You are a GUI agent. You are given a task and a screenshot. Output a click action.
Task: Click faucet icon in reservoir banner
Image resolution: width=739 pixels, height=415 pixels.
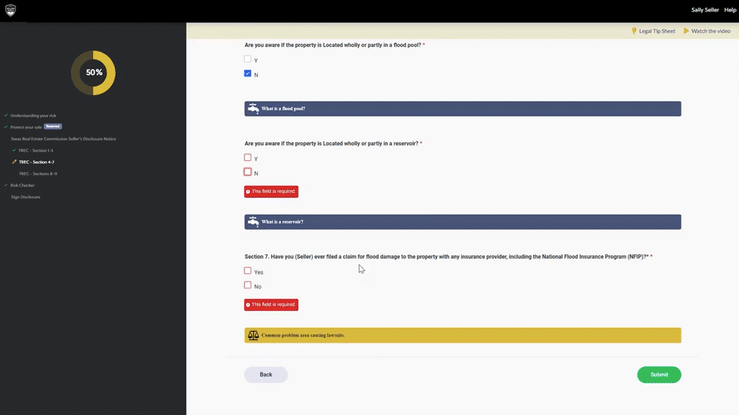[x=253, y=221]
